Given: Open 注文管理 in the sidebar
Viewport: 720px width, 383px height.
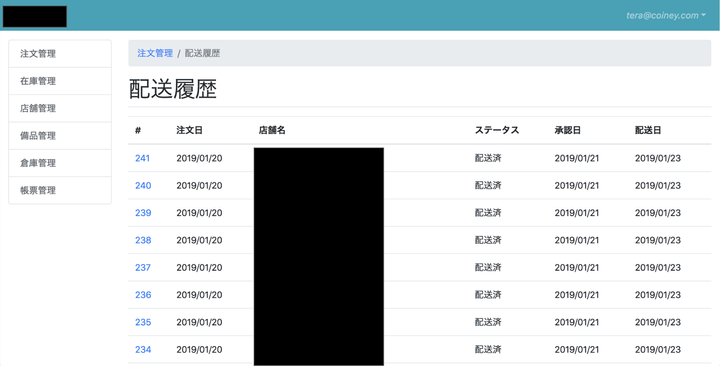Looking at the screenshot, I should coord(60,54).
